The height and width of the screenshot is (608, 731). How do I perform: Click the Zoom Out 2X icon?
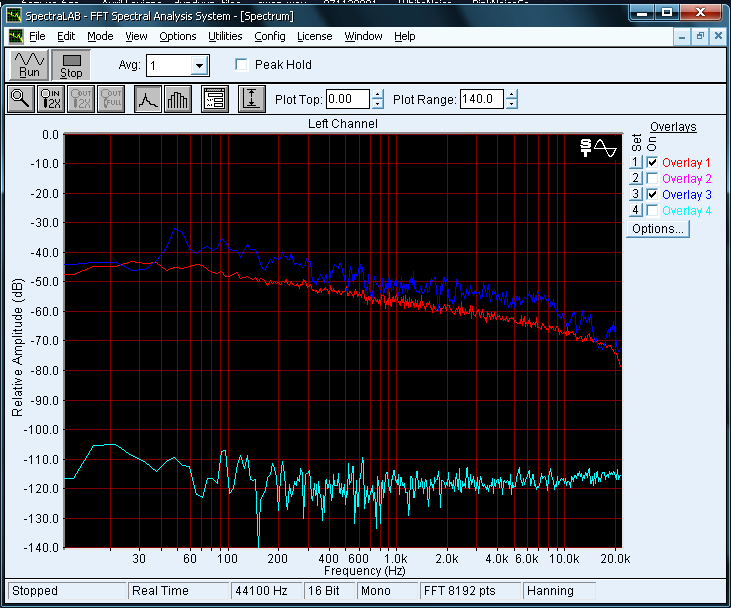coord(81,99)
